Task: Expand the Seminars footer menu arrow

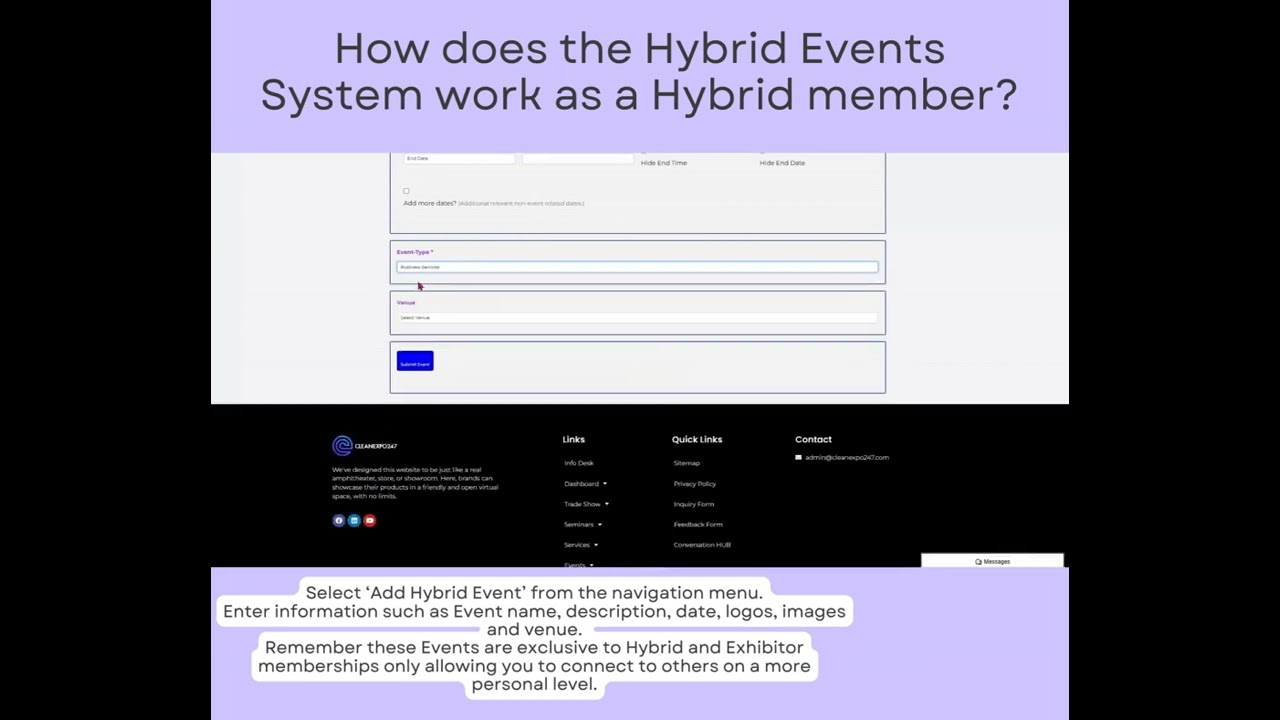Action: click(x=599, y=525)
